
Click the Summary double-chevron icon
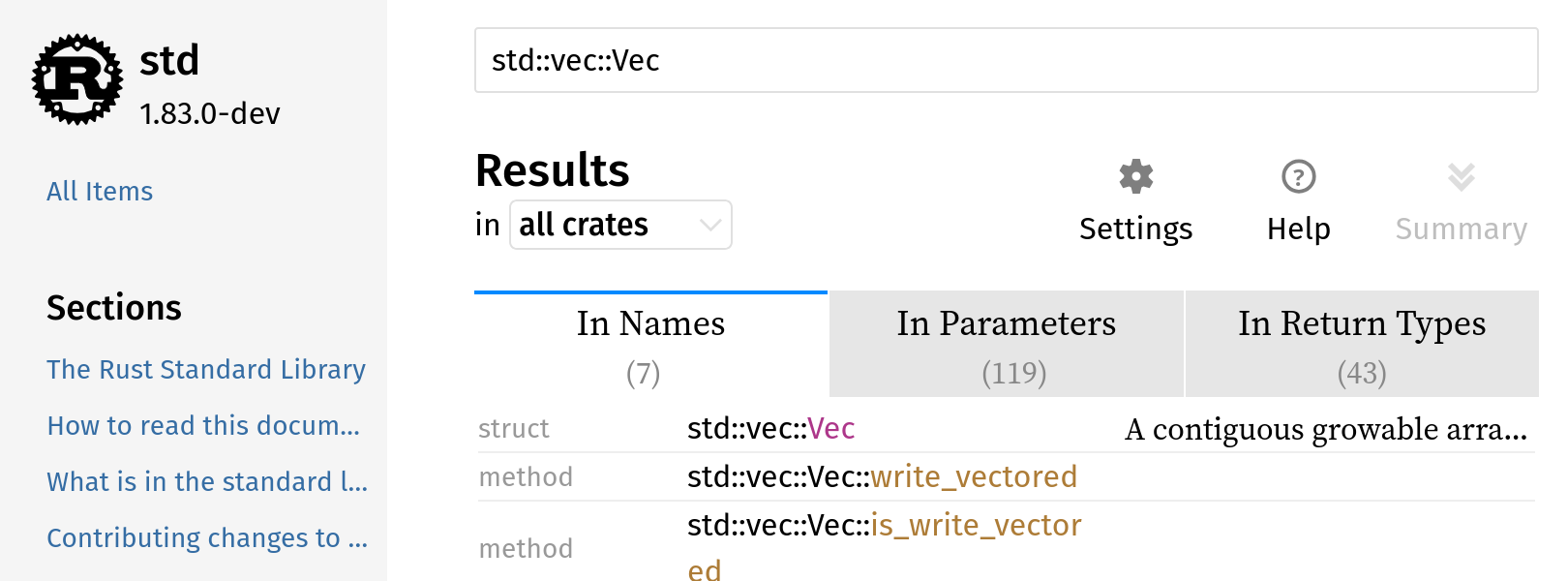[x=1461, y=177]
